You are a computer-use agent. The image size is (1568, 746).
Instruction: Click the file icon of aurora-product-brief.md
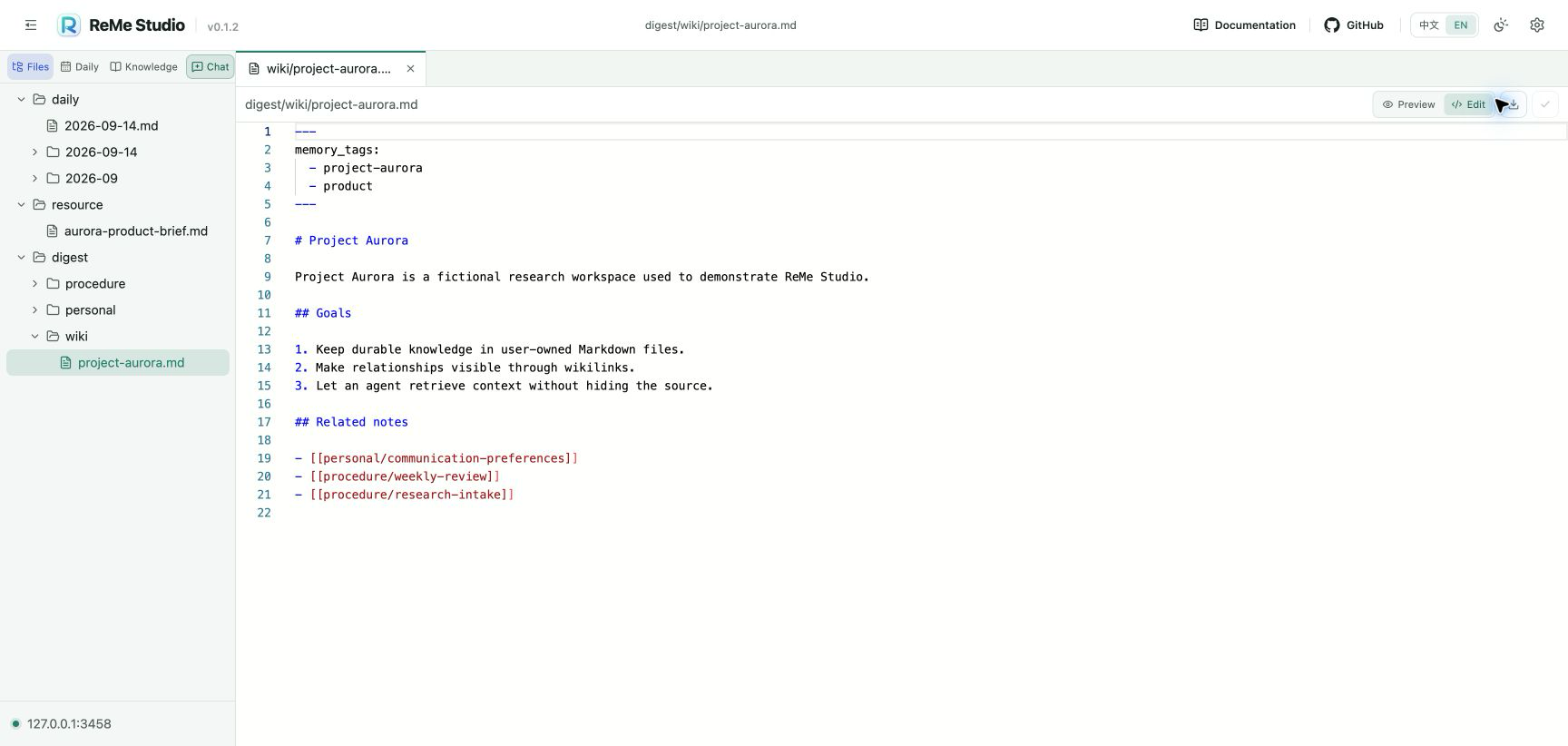(53, 231)
